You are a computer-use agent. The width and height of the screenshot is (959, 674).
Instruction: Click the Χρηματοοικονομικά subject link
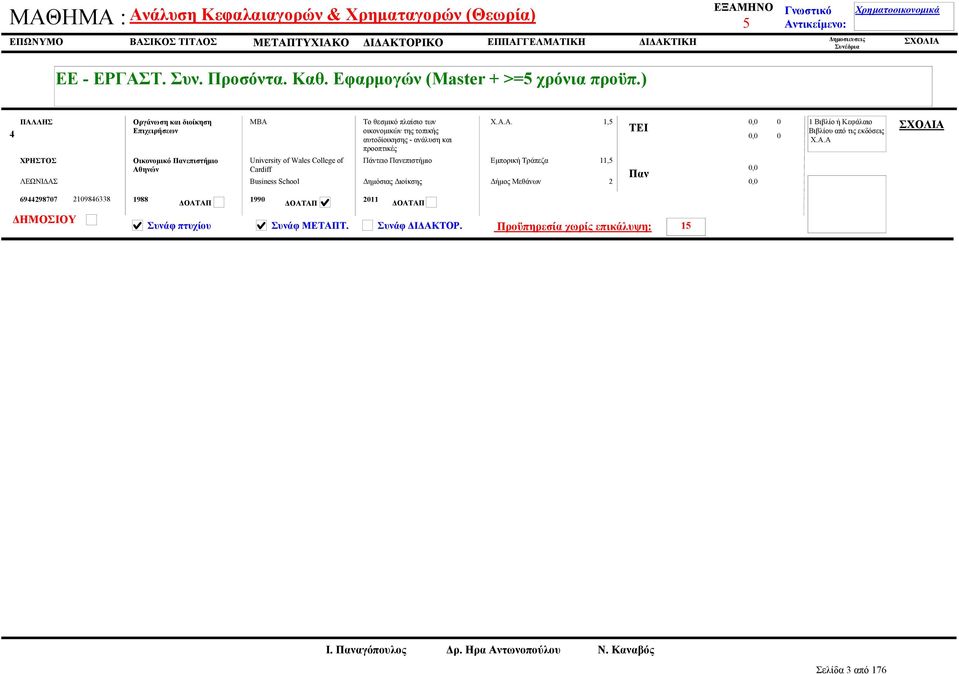[x=897, y=10]
